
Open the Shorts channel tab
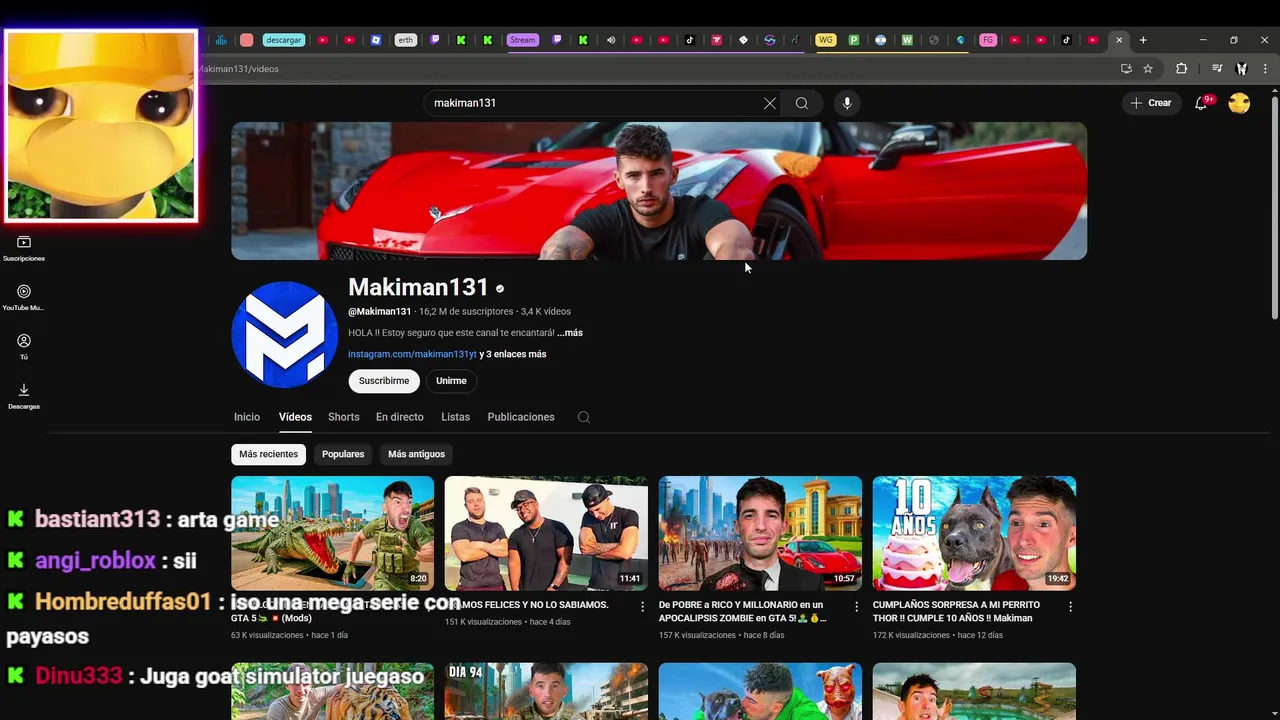click(x=343, y=417)
